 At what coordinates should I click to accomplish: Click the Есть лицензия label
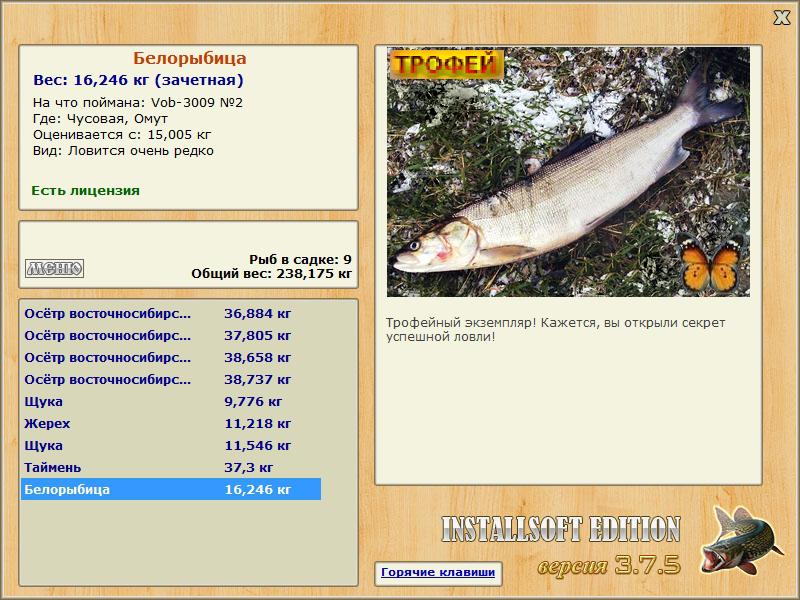tap(85, 190)
